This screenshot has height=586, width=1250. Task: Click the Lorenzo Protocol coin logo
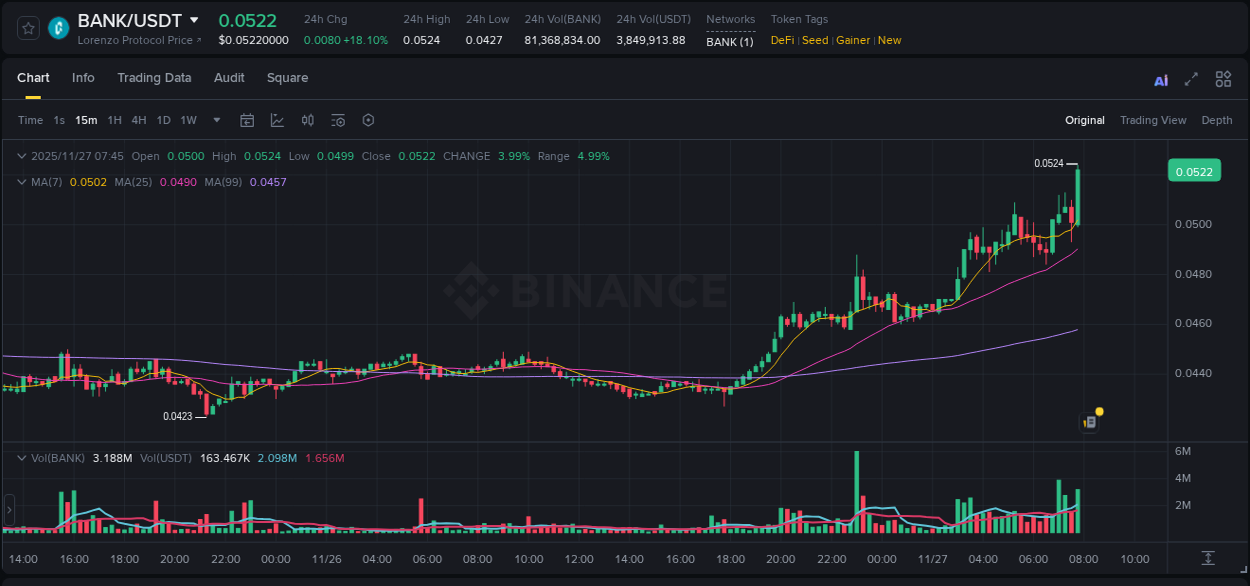58,28
